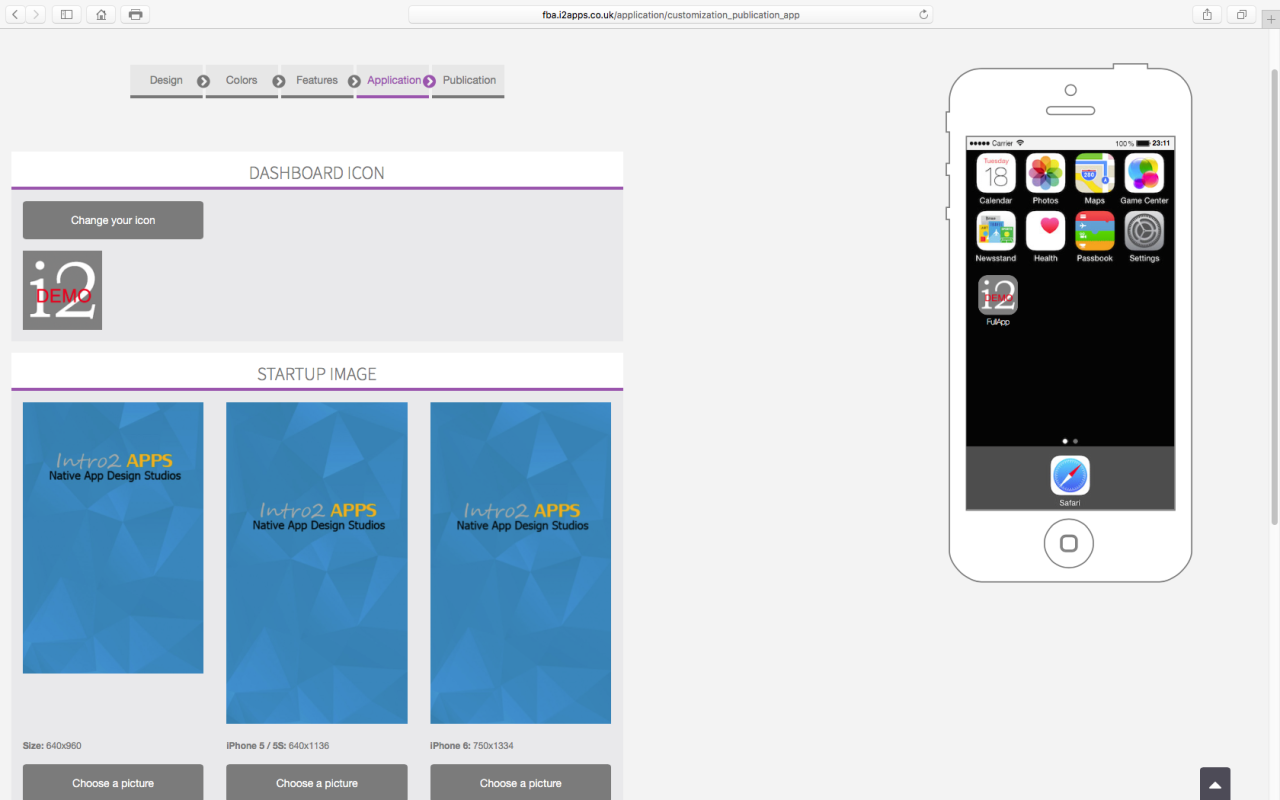This screenshot has width=1280, height=800.
Task: Show all tabs overview icon
Action: 1241,14
